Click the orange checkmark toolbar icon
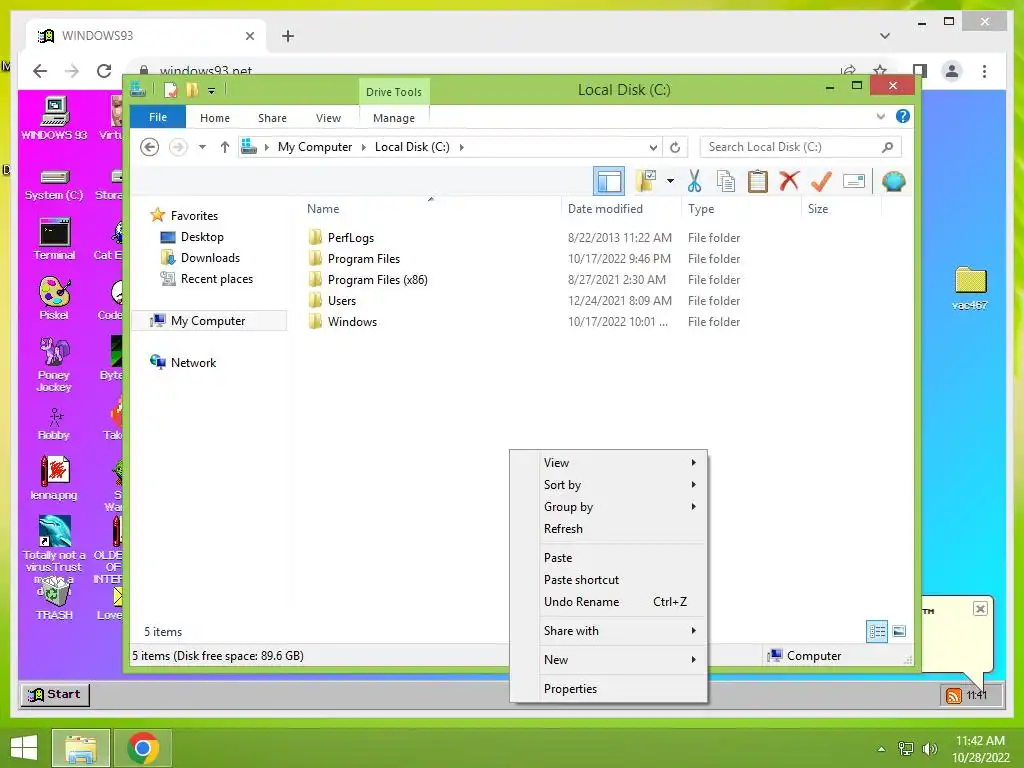 (821, 181)
